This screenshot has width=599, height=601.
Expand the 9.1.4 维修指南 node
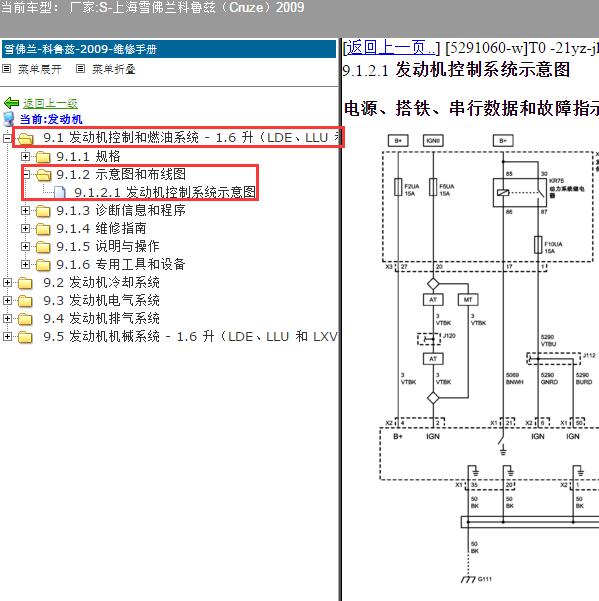(x=25, y=228)
